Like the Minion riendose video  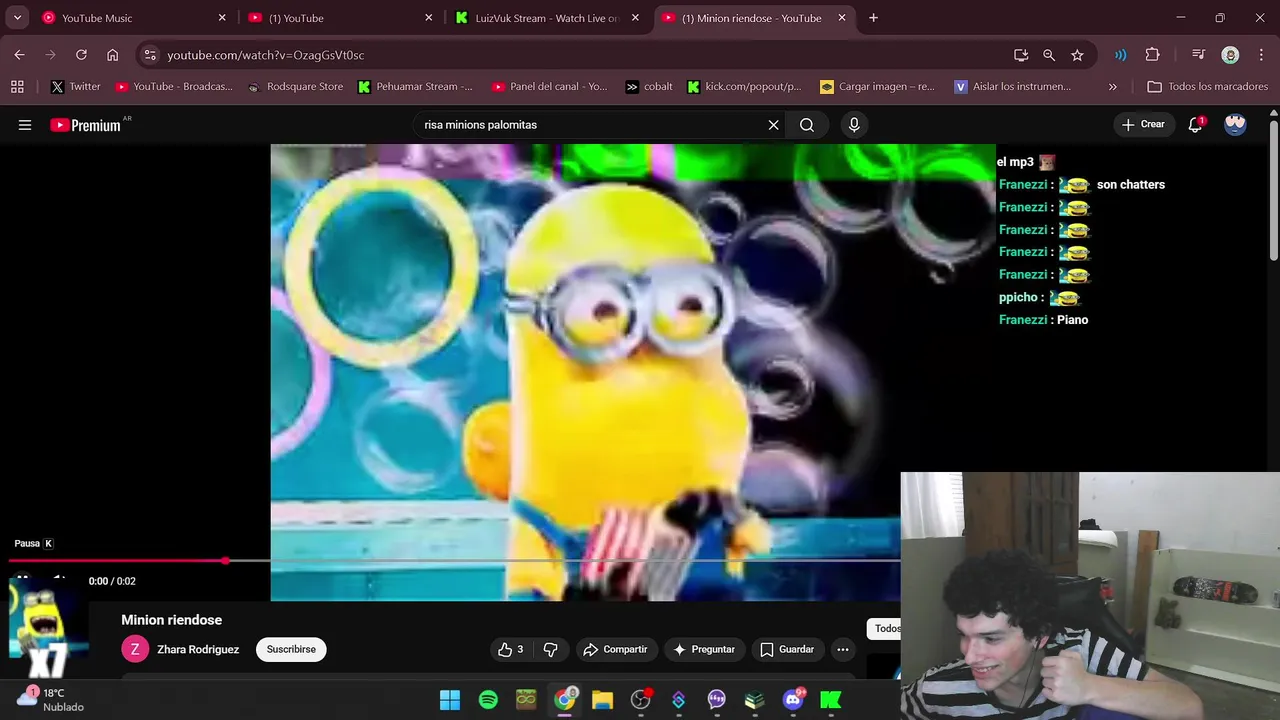tap(512, 650)
